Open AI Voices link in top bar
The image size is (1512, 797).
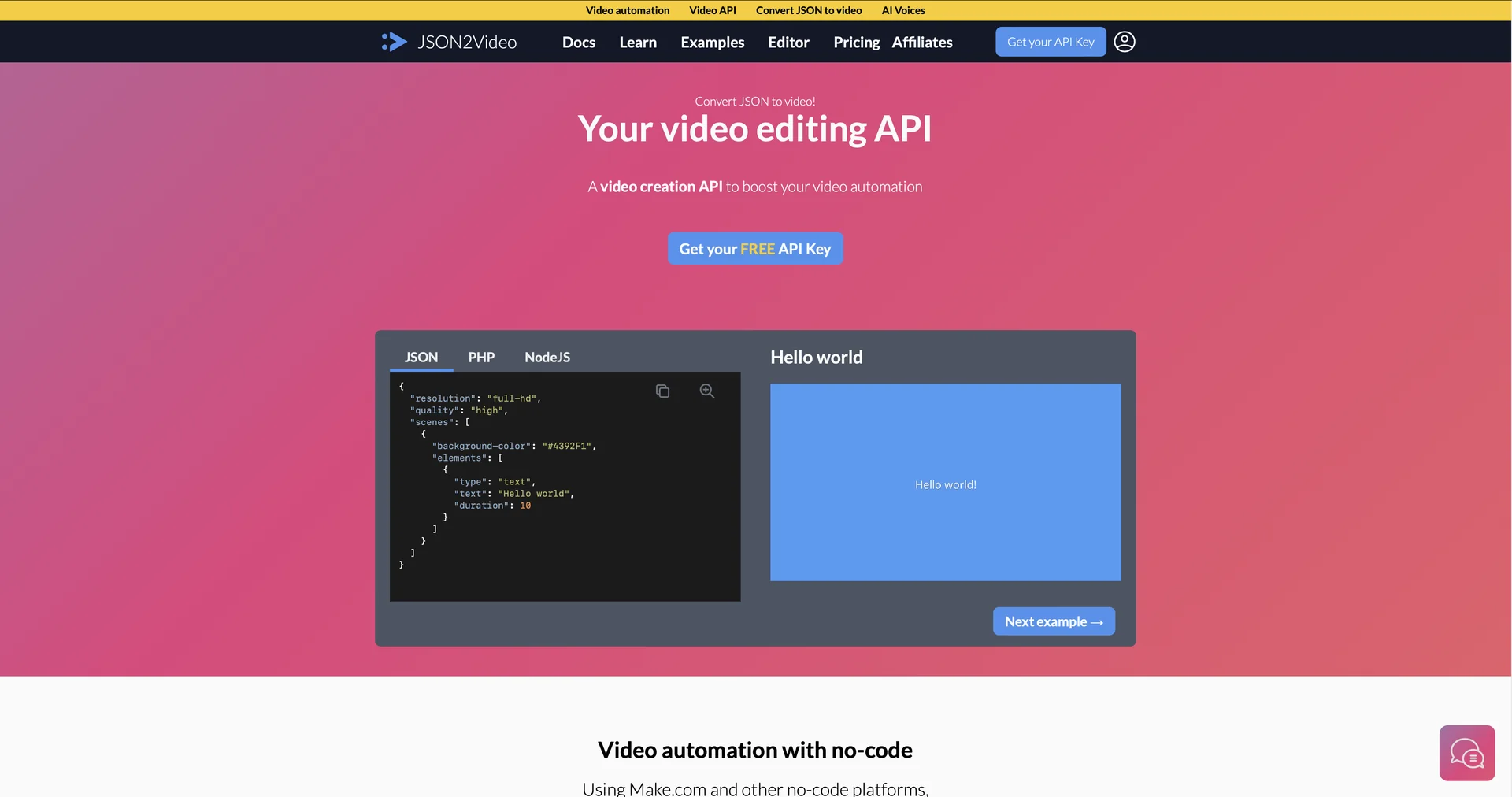(x=903, y=10)
